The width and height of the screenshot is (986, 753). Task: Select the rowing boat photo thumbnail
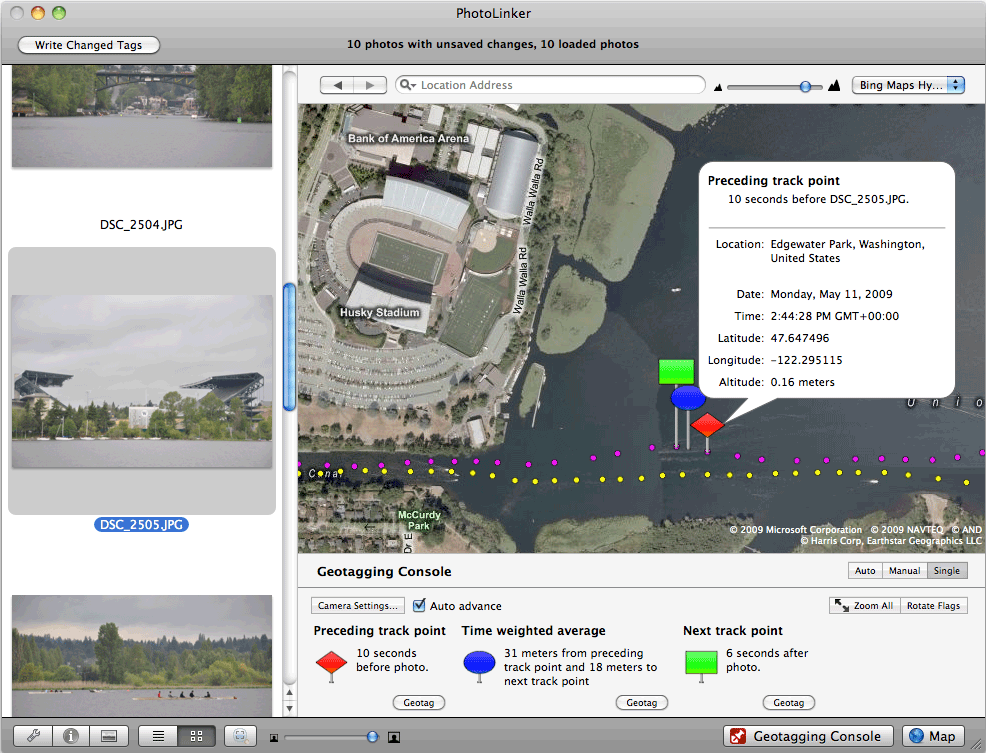pos(142,655)
